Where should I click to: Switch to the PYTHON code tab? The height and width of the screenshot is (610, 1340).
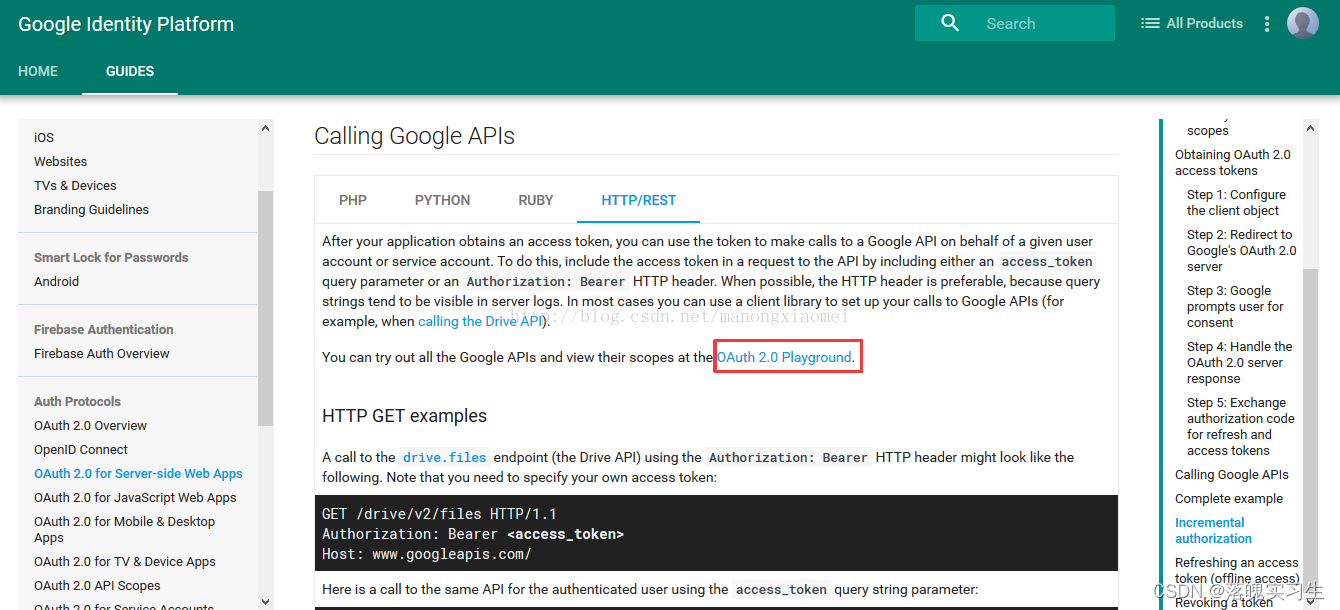coord(442,200)
